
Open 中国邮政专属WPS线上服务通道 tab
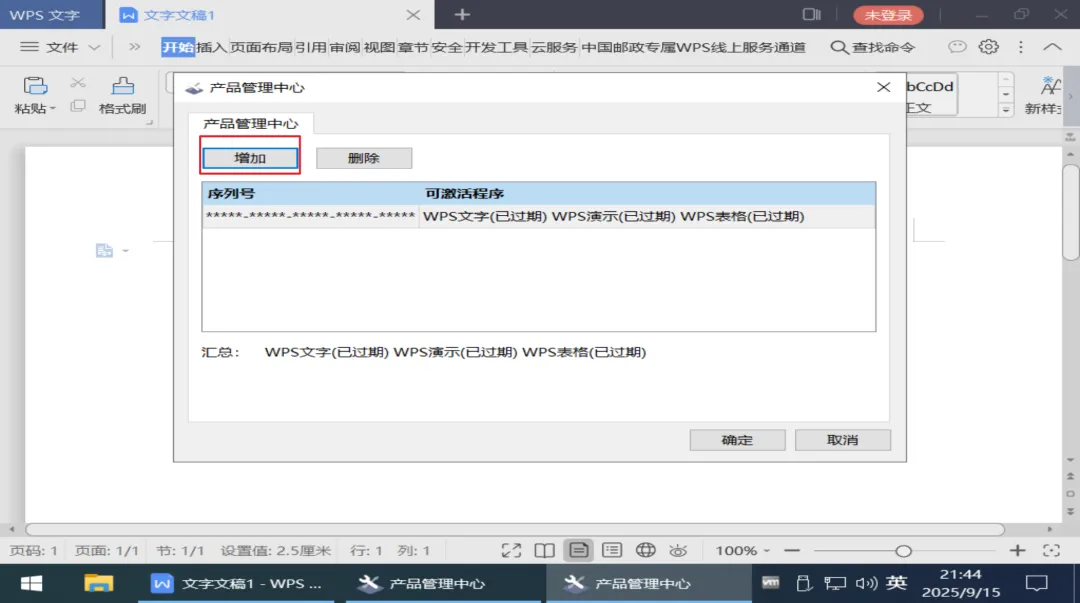click(693, 47)
